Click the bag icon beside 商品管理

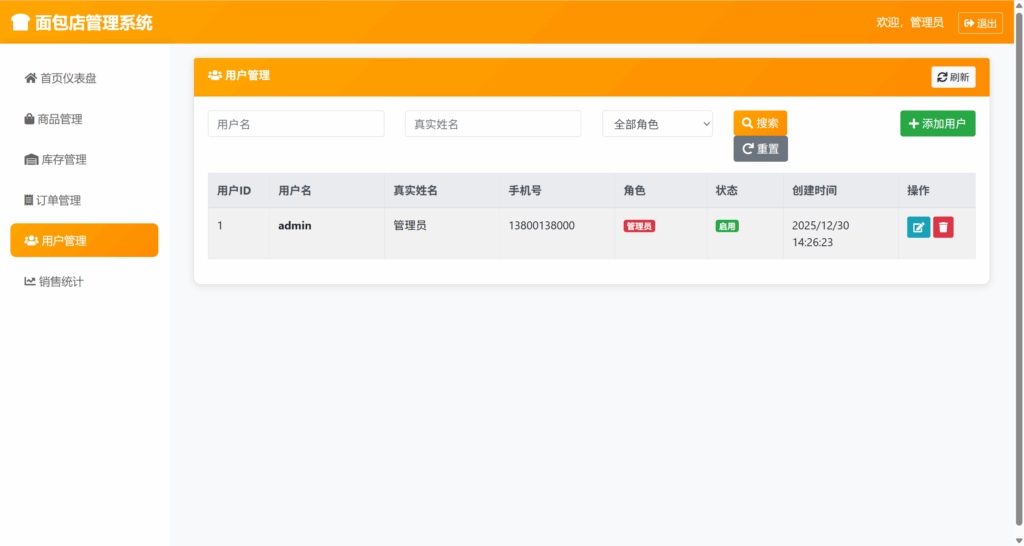pos(29,119)
